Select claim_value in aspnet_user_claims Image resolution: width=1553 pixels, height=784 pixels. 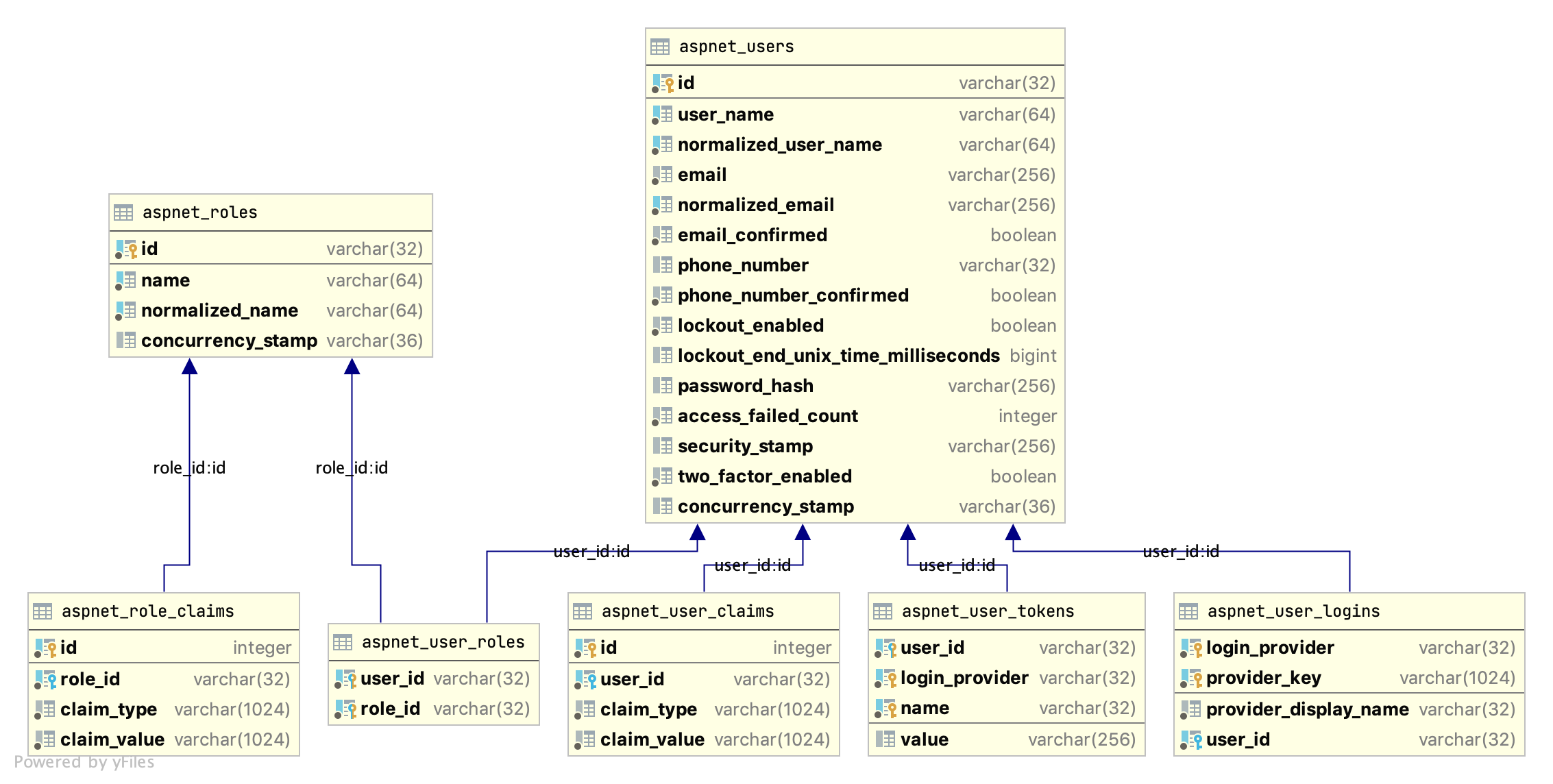point(652,739)
